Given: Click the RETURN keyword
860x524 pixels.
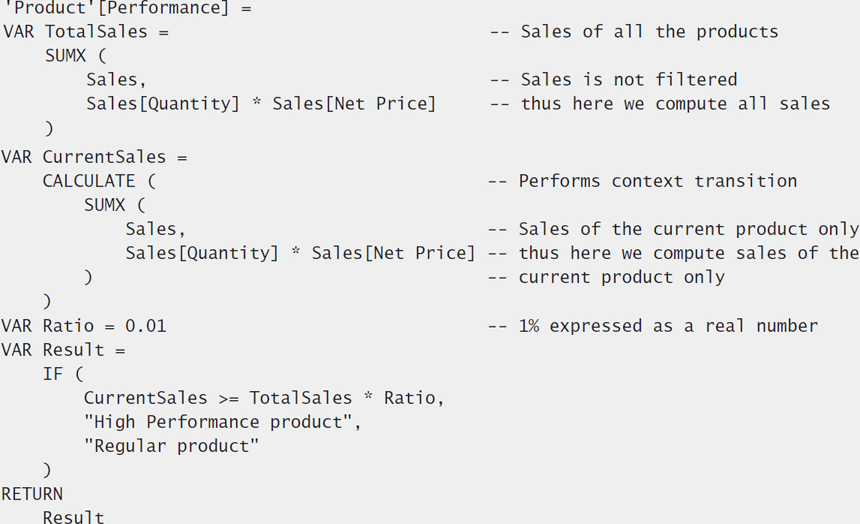Looking at the screenshot, I should [32, 494].
